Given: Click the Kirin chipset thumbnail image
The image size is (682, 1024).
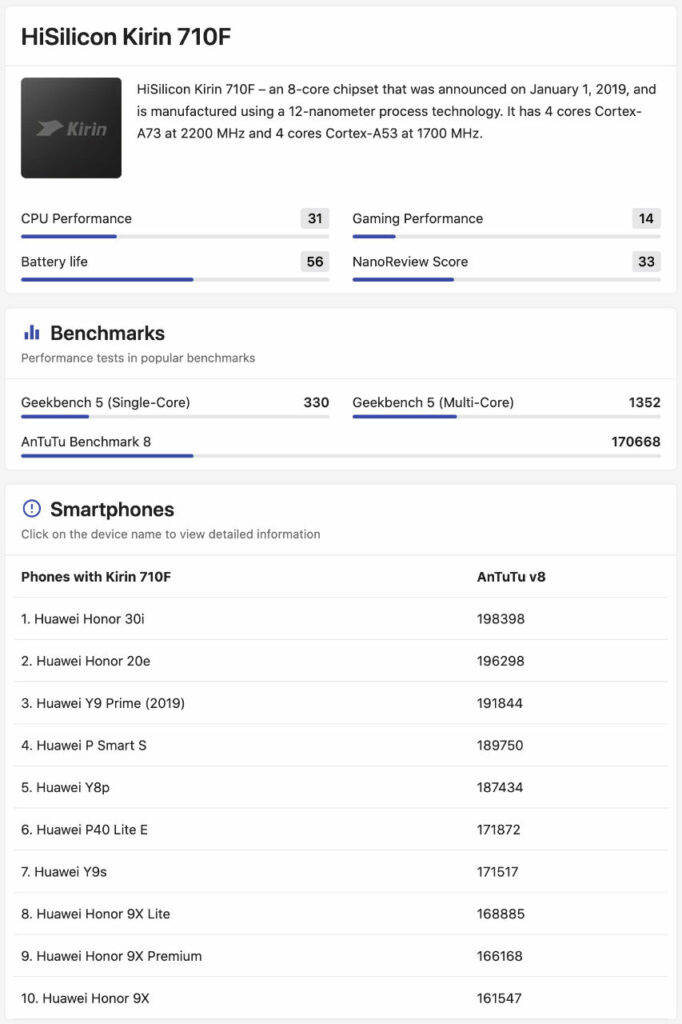Looking at the screenshot, I should click(x=71, y=128).
